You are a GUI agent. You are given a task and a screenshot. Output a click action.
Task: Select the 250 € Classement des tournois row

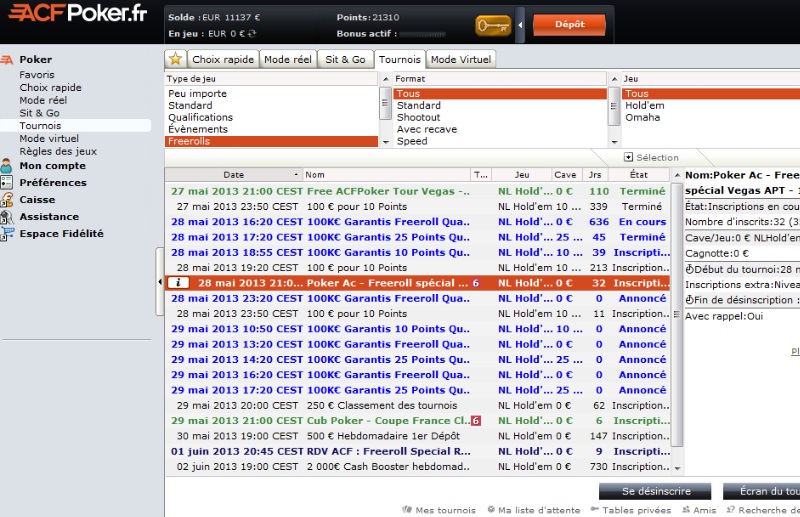[418, 405]
